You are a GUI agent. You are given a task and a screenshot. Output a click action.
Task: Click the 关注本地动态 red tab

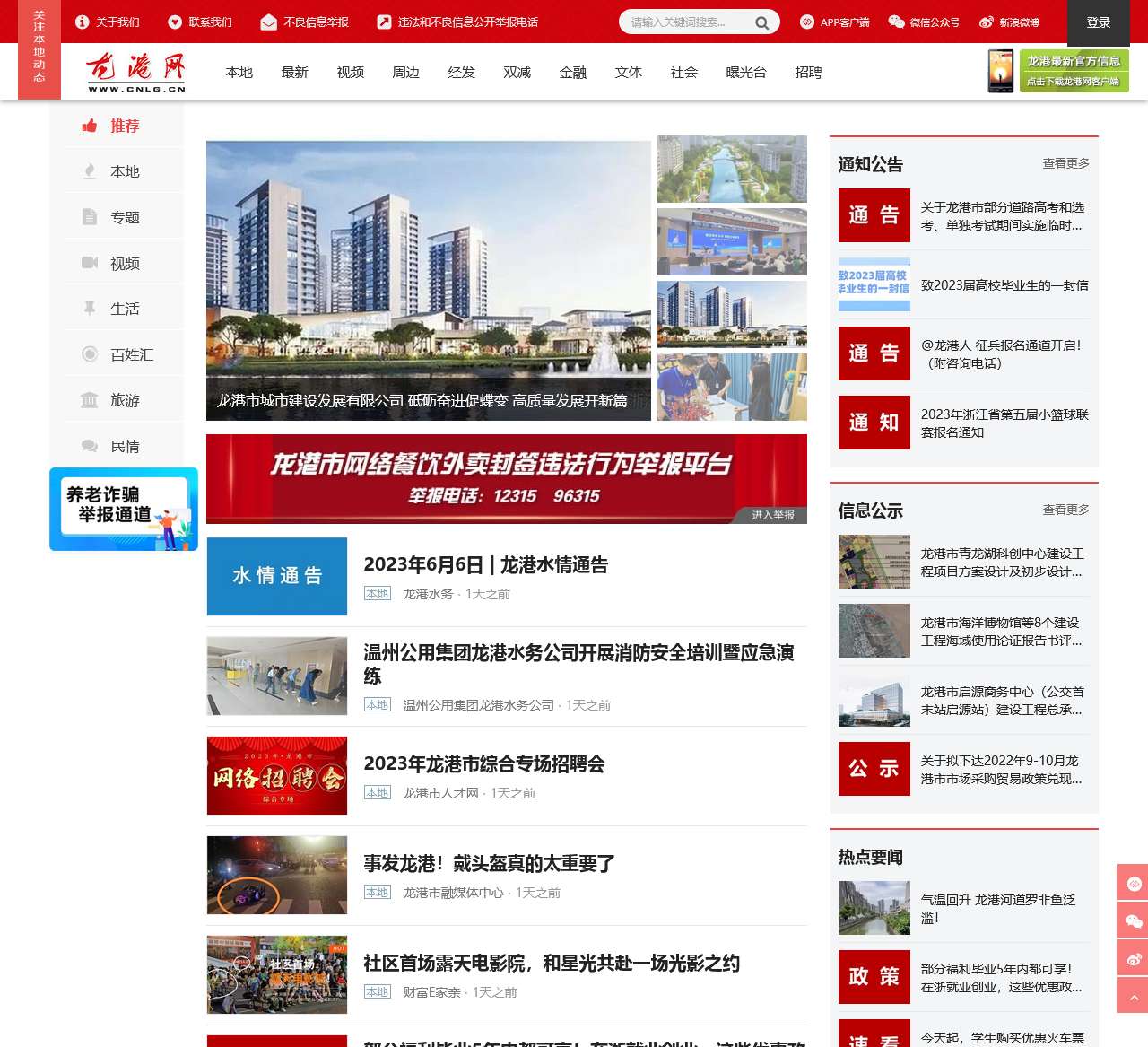click(39, 48)
